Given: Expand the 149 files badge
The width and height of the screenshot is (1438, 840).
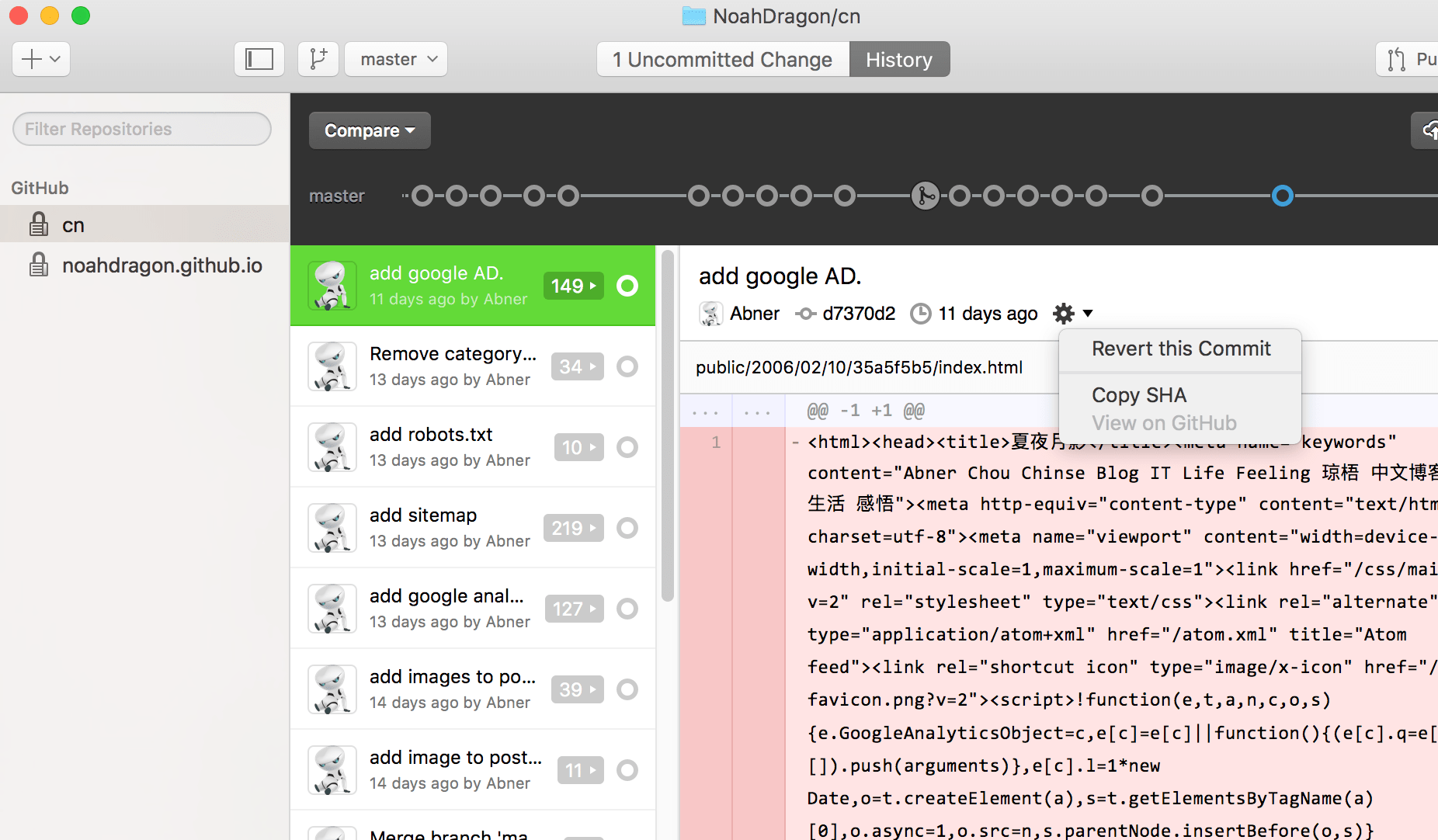Looking at the screenshot, I should pyautogui.click(x=574, y=286).
